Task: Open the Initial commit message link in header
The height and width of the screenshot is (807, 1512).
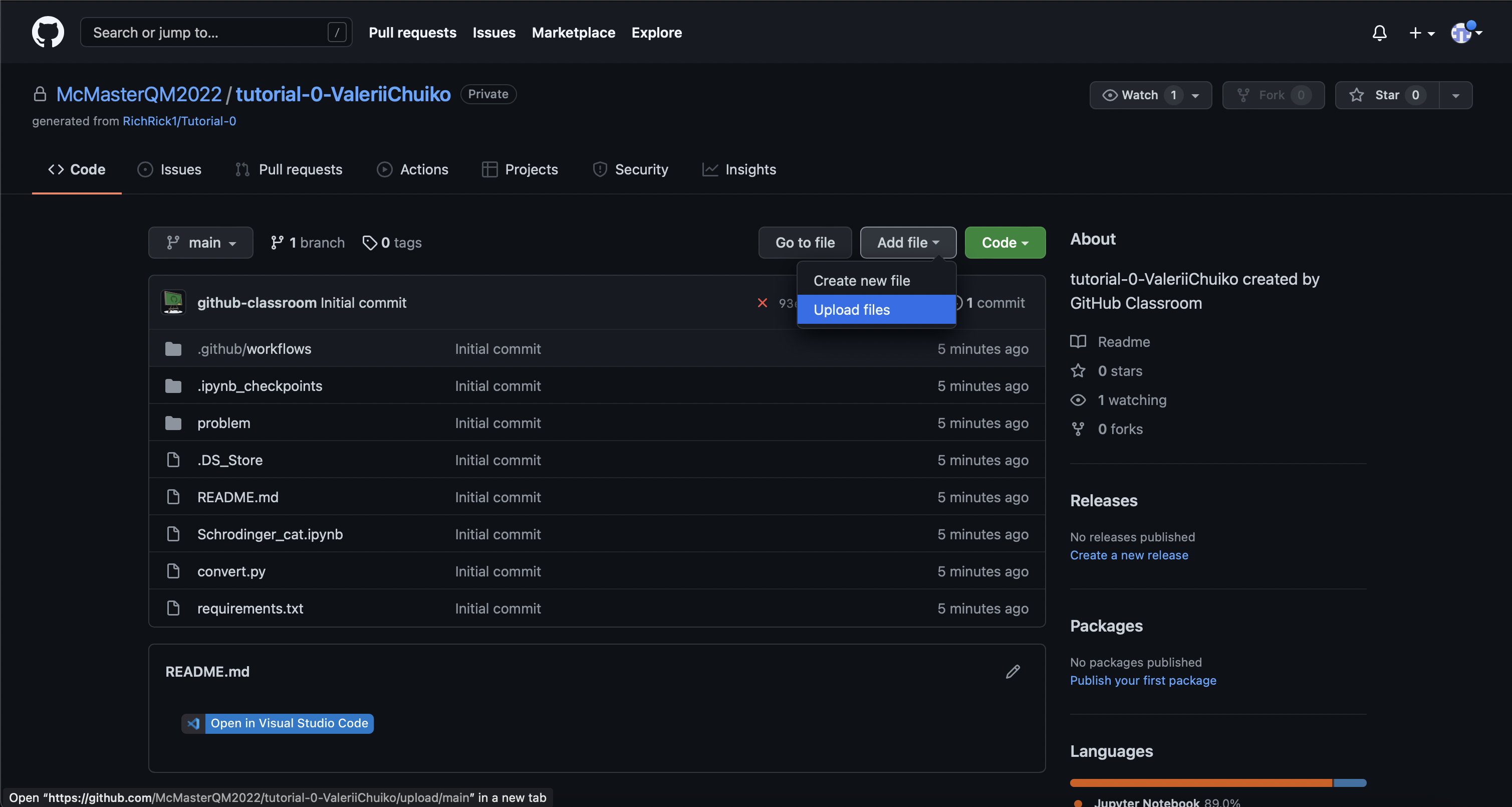Action: [363, 302]
